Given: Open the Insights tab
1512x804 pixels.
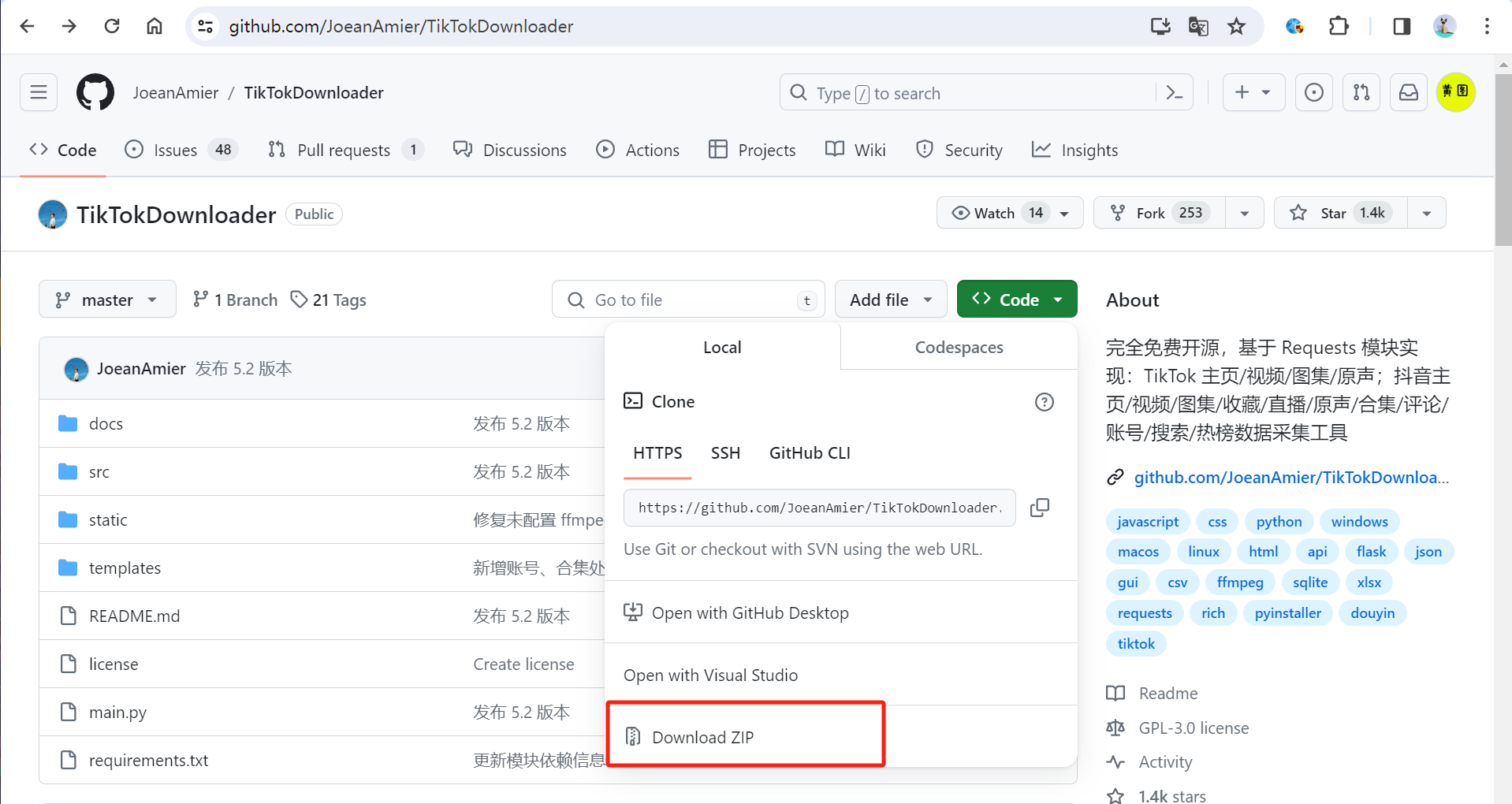Looking at the screenshot, I should coord(1074,150).
